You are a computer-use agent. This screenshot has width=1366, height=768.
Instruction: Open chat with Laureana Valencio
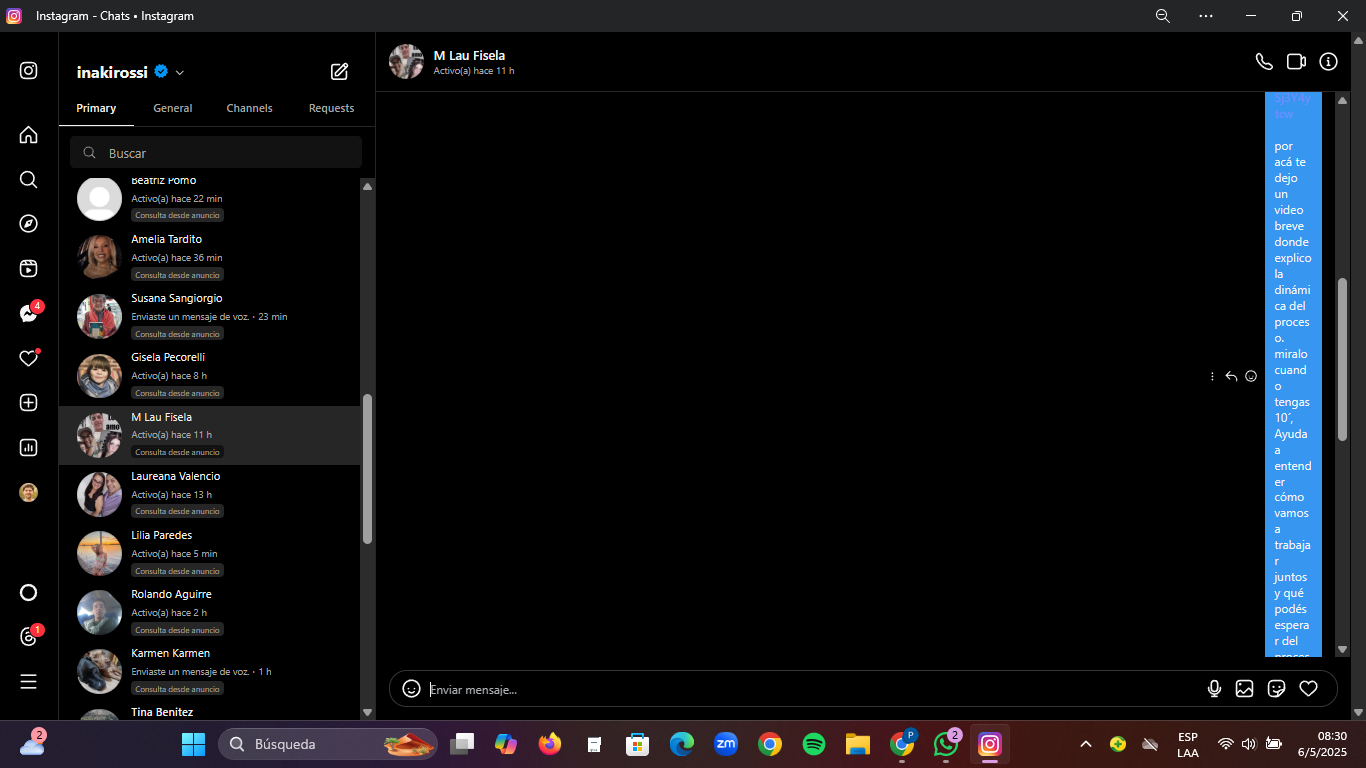click(210, 494)
